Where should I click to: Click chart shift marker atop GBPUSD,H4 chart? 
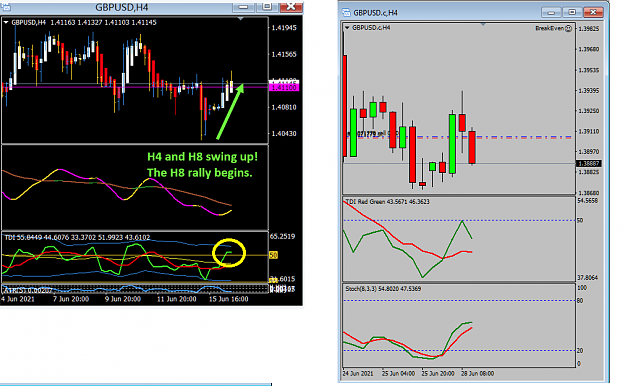click(240, 19)
